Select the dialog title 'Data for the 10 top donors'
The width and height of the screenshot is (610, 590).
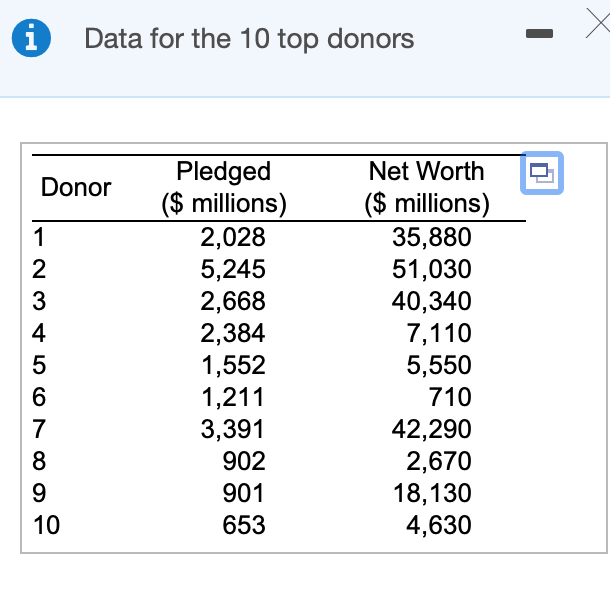(x=249, y=39)
